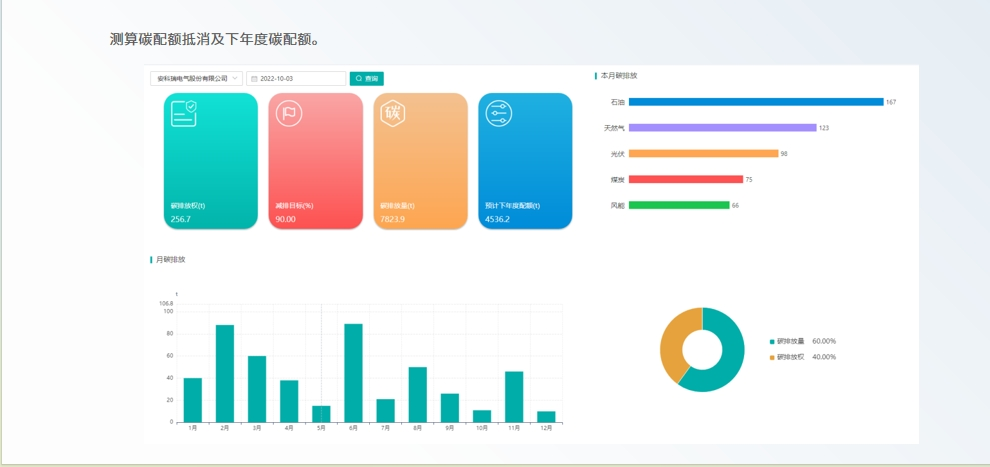Click the flag icon on 减排目标 card
This screenshot has width=990, height=467.
288,113
